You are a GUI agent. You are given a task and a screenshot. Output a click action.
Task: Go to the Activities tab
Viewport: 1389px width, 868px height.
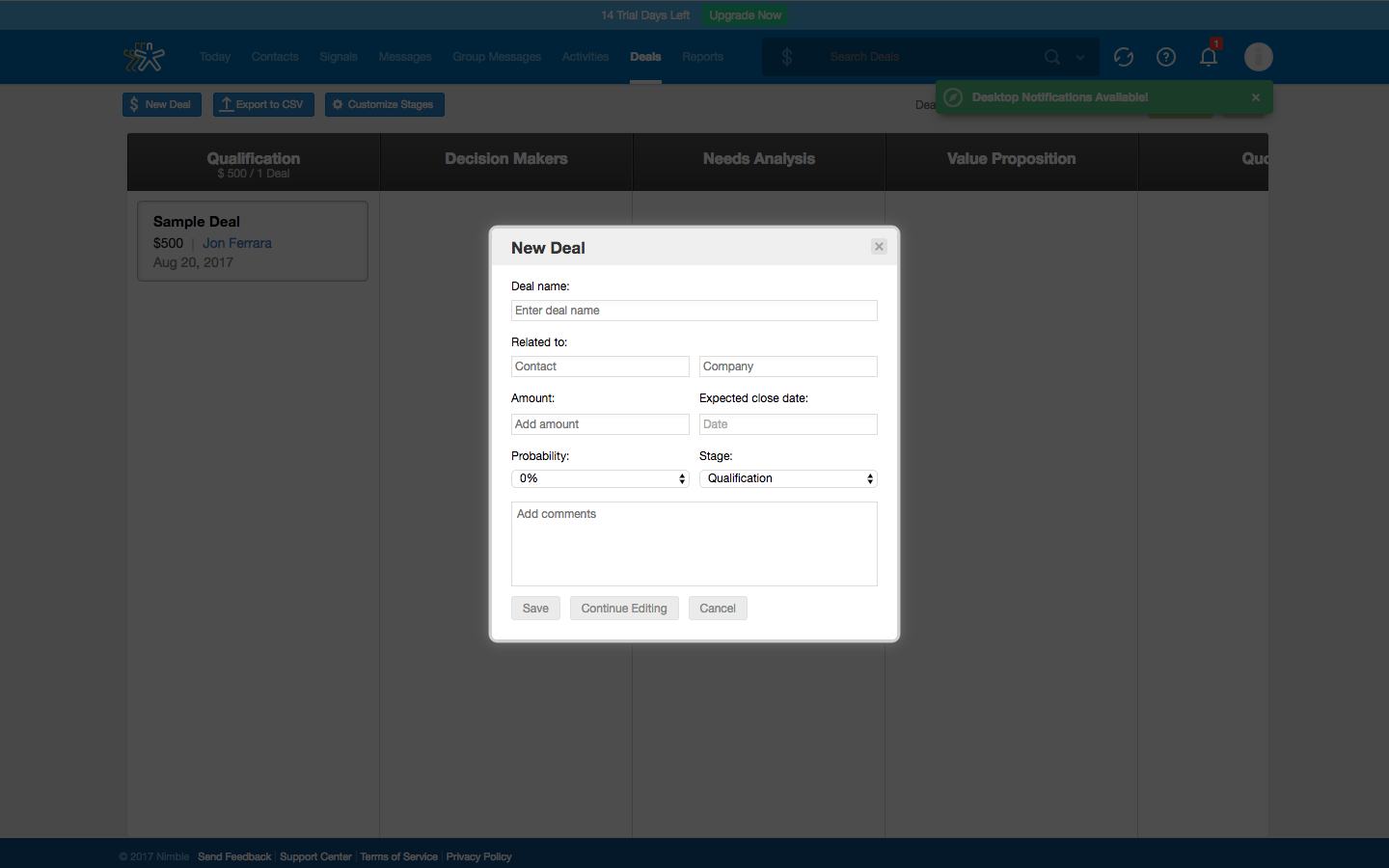point(586,57)
